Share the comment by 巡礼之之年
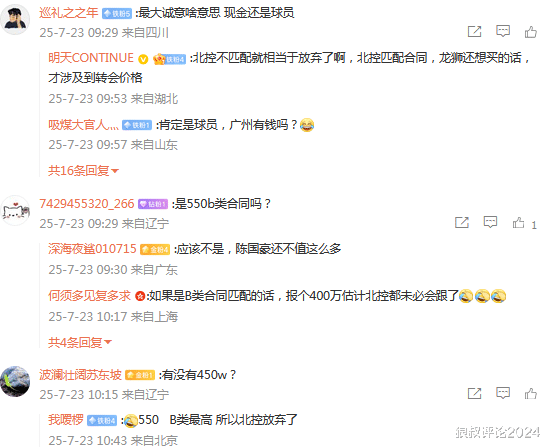Image resolution: width=547 pixels, height=447 pixels. click(474, 32)
